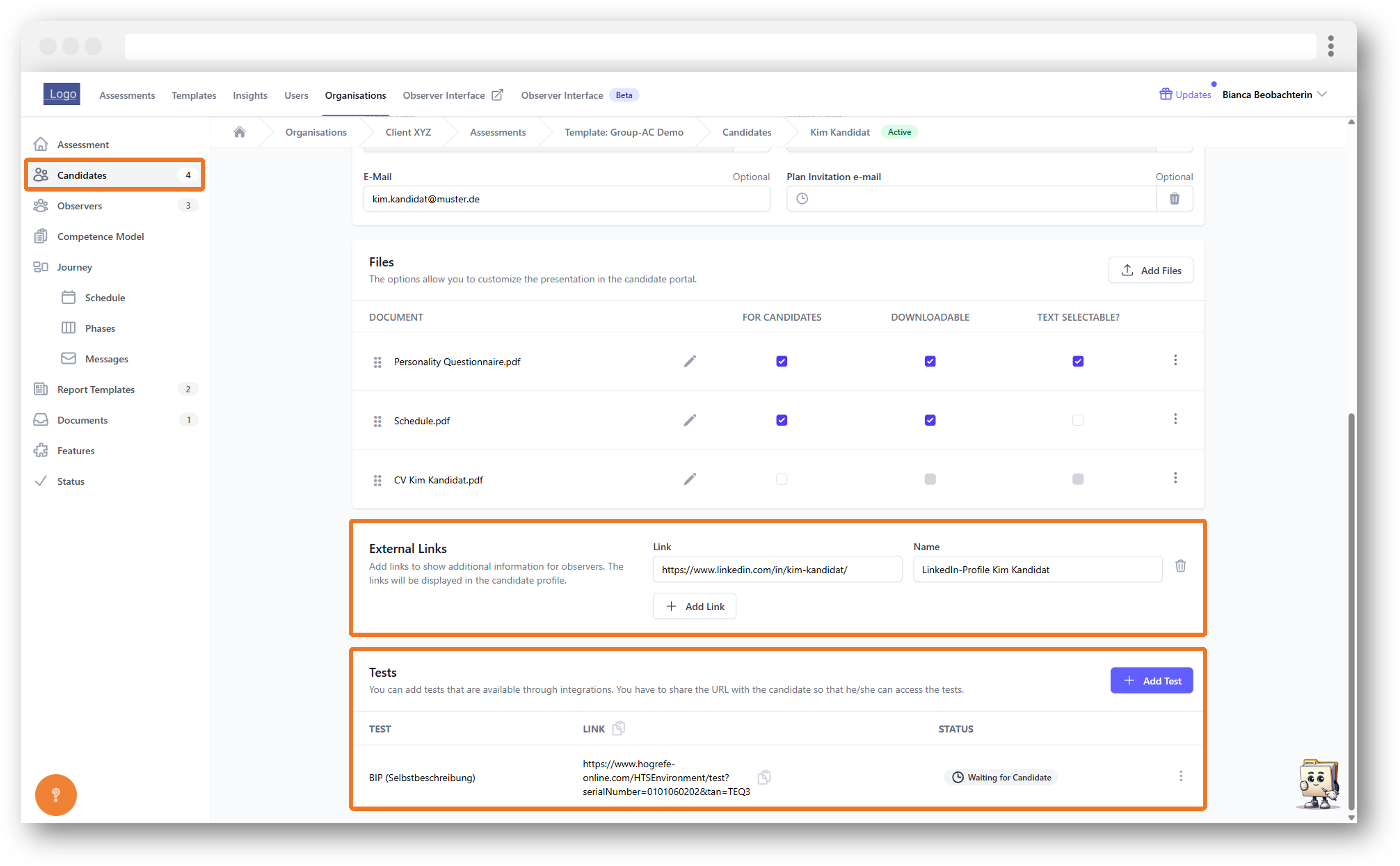This screenshot has height=866, width=1400.
Task: Delete the planned invitation e-mail with trash icon
Action: click(x=1174, y=199)
